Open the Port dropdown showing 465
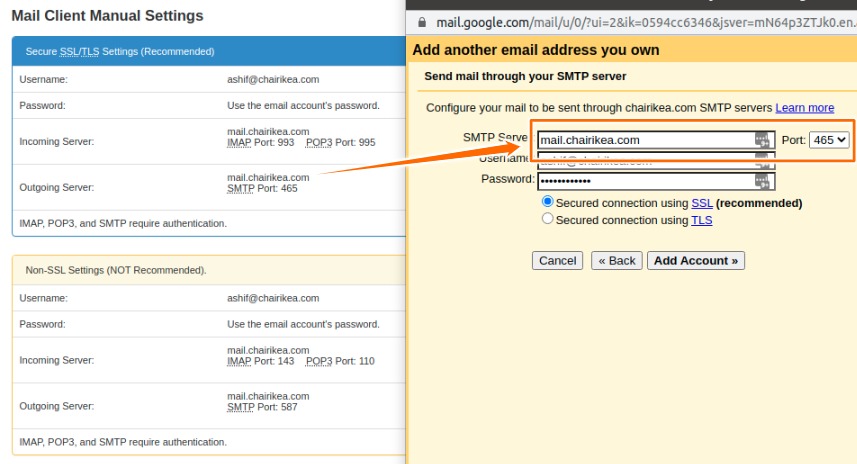Screen dimensions: 857x464 pos(829,140)
